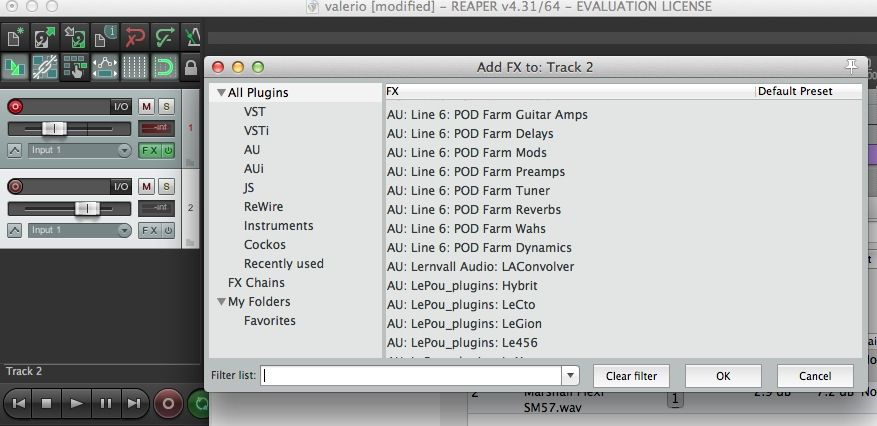Arm track 1 for recording
This screenshot has width=877, height=426.
[x=15, y=107]
